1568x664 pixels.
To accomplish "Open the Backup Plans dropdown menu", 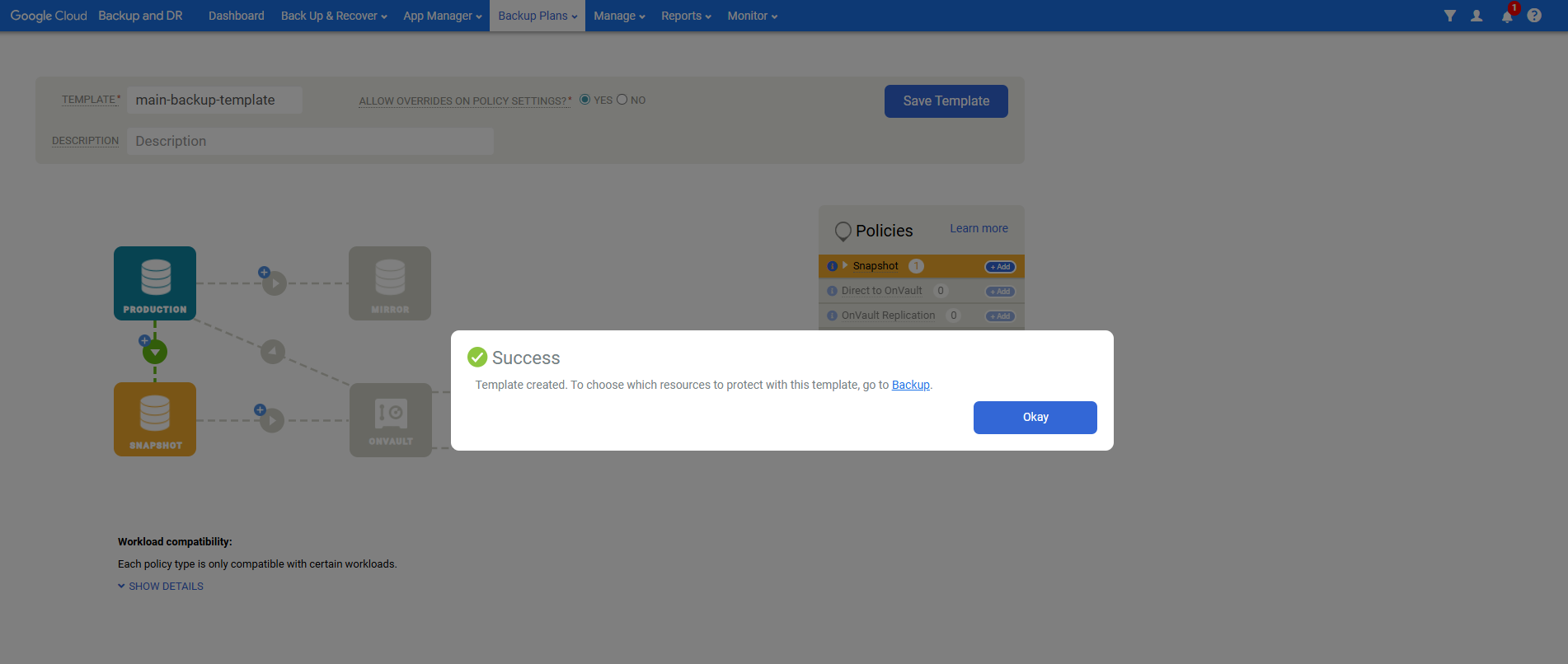I will (x=538, y=16).
